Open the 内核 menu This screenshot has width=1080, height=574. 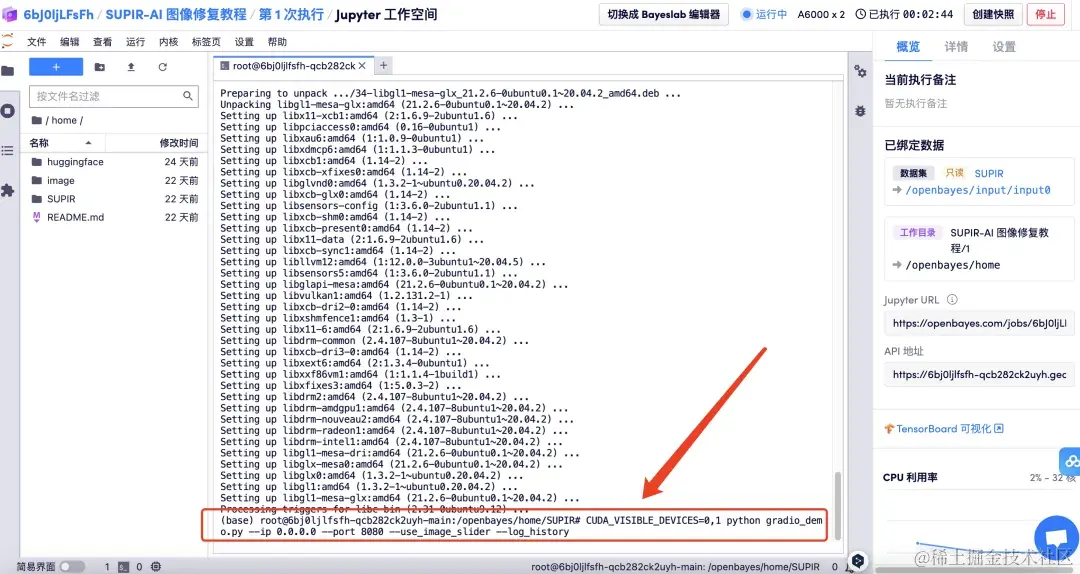click(169, 42)
